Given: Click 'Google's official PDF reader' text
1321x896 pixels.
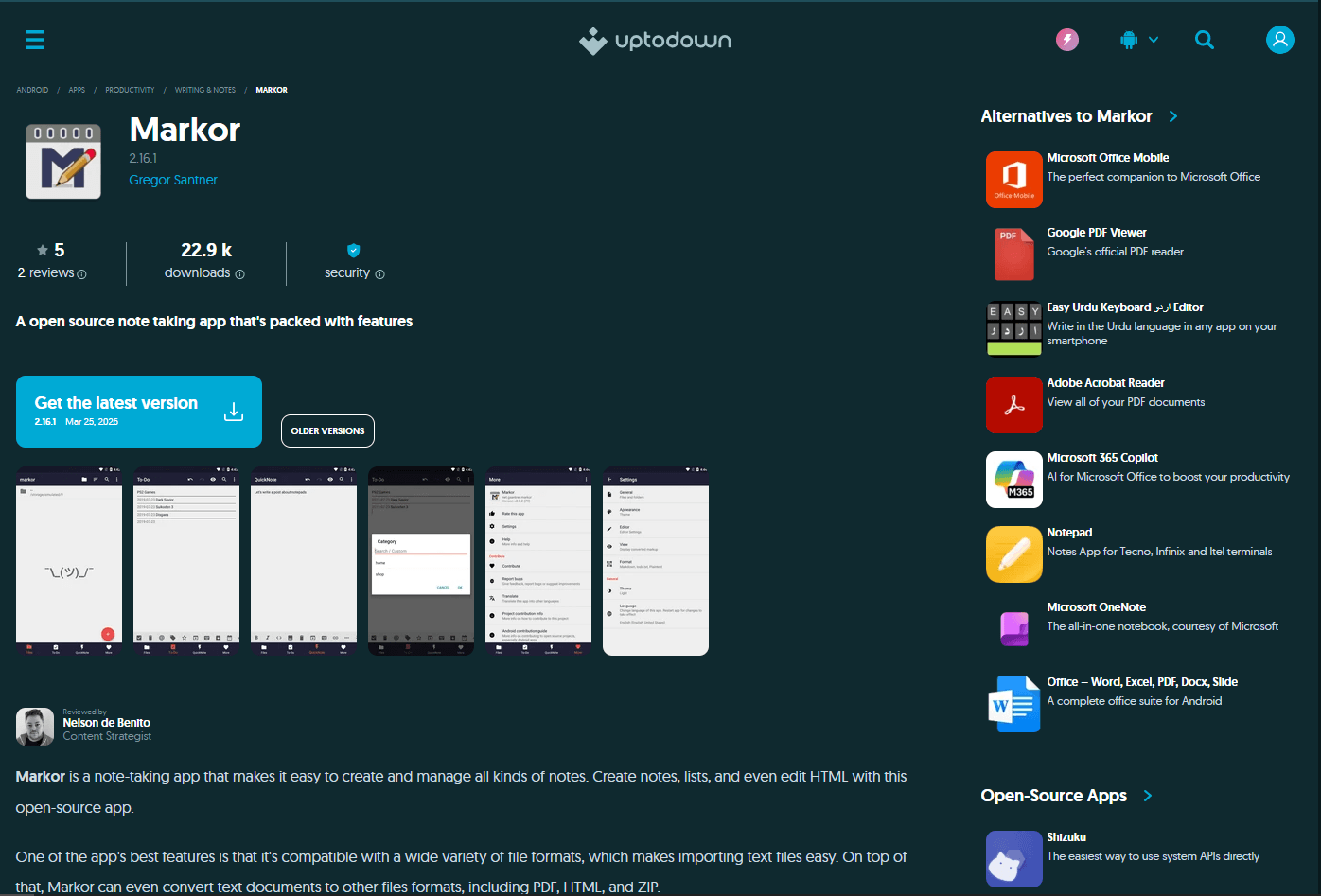Looking at the screenshot, I should click(x=1115, y=252).
